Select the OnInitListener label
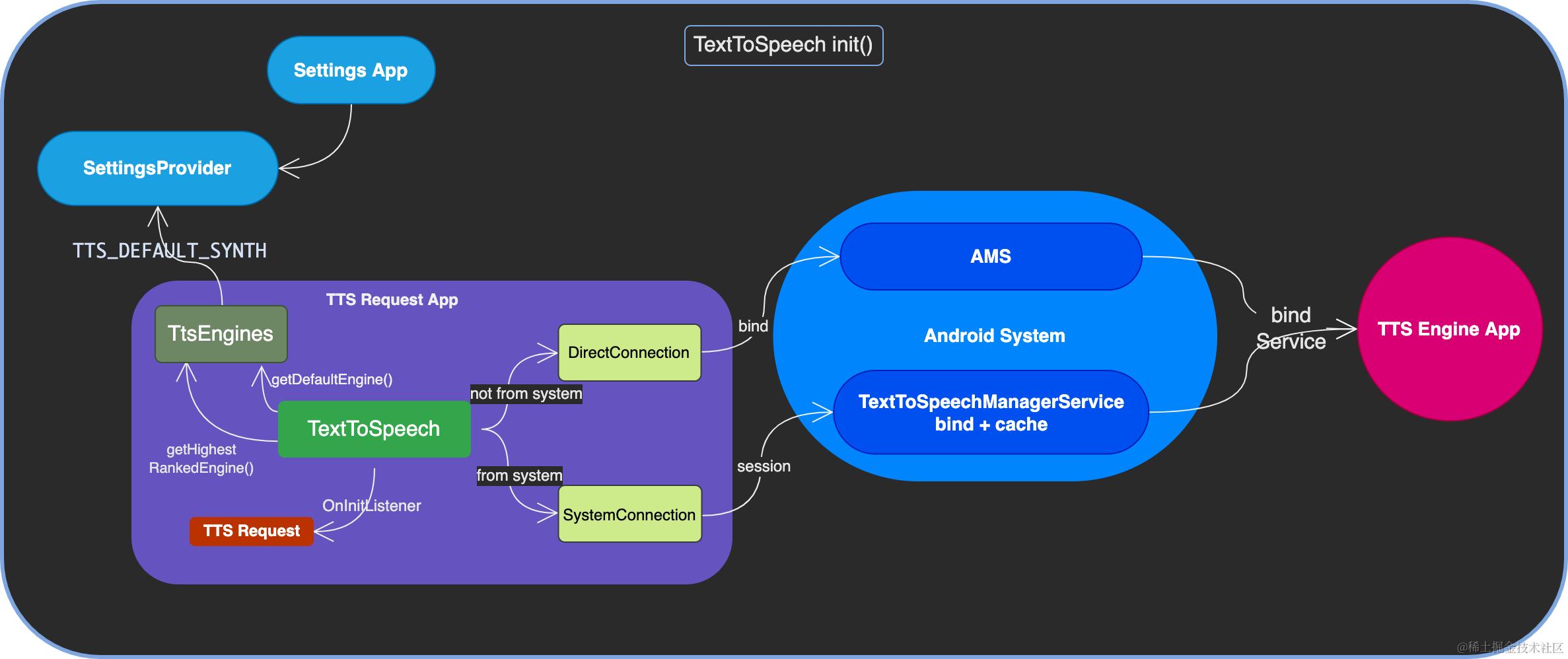1568x659 pixels. pos(372,506)
